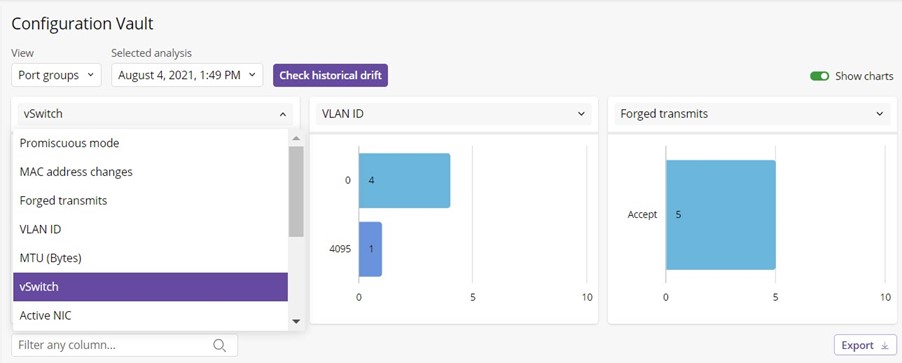902x363 pixels.
Task: Choose MTU (Bytes) from the list
Action: point(150,258)
